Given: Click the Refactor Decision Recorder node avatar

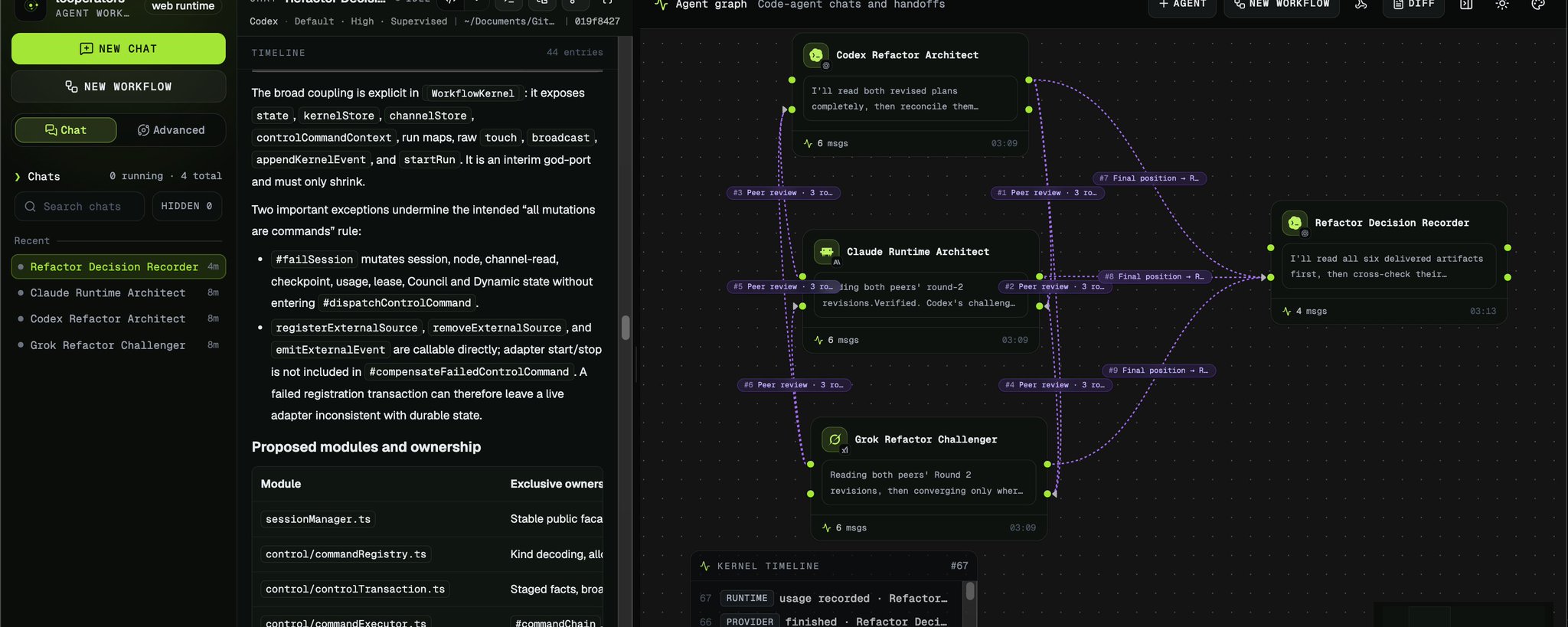Looking at the screenshot, I should pos(1295,223).
